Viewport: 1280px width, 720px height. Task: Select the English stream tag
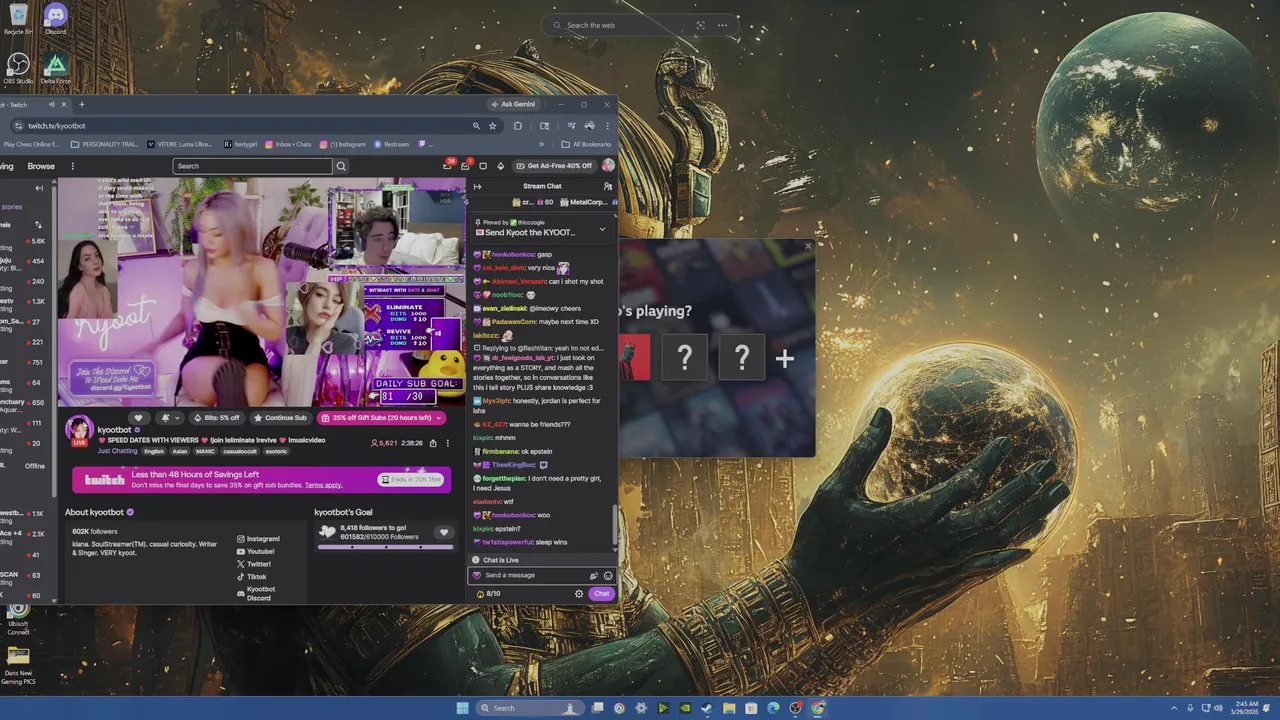[x=154, y=451]
